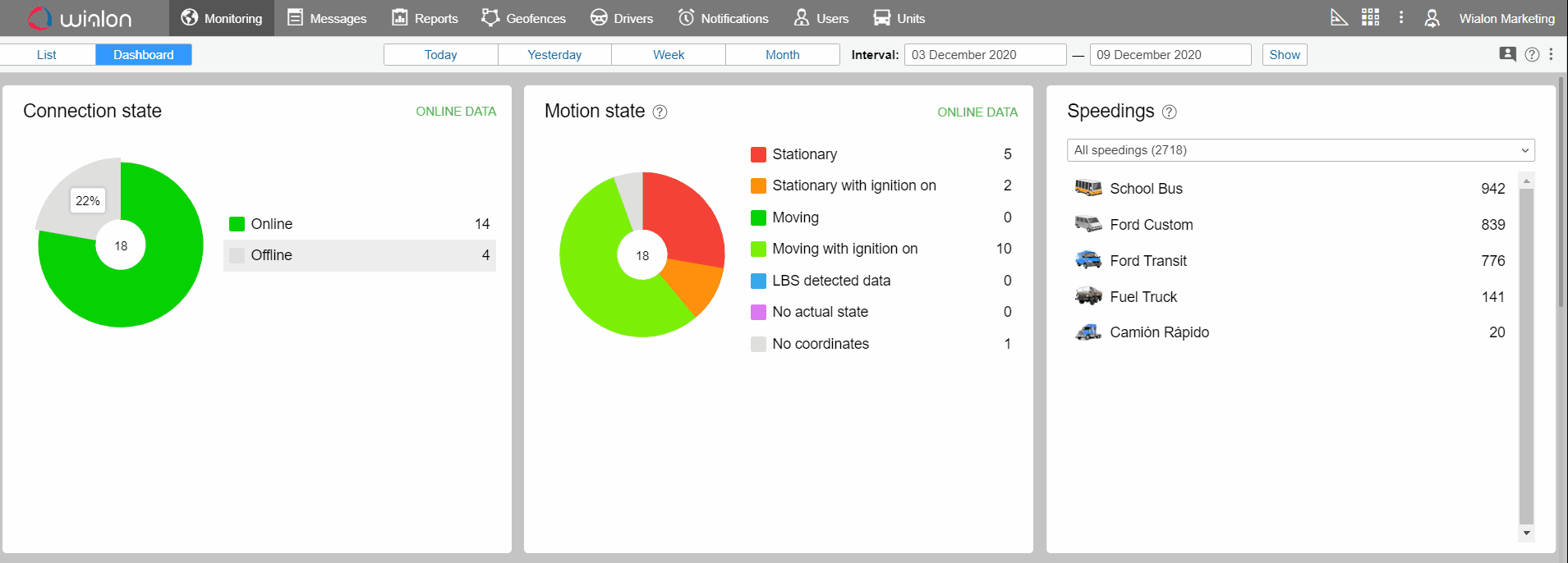
Task: Open the Drivers tab
Action: coord(622,18)
